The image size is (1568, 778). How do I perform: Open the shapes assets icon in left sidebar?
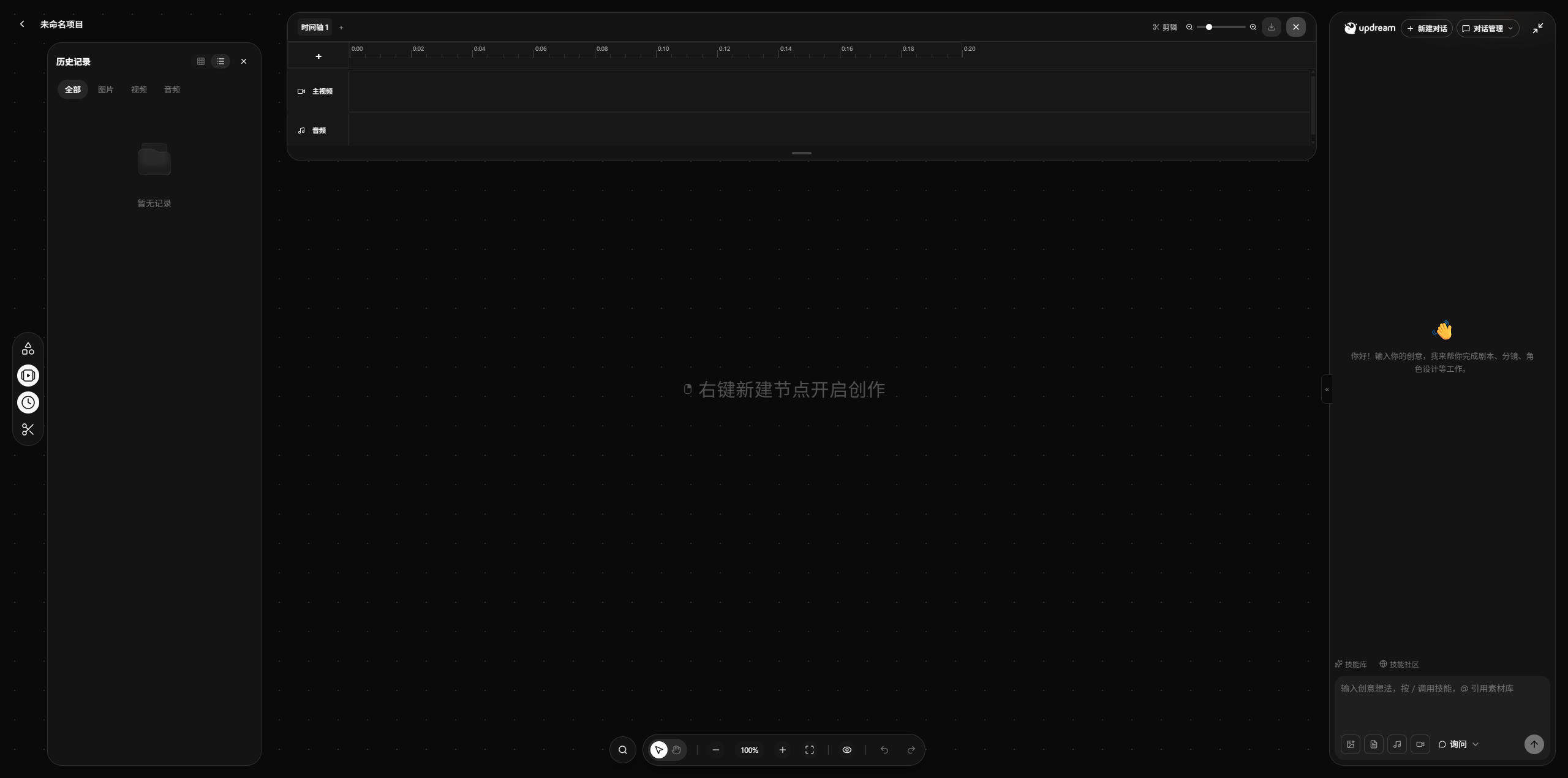coord(28,349)
